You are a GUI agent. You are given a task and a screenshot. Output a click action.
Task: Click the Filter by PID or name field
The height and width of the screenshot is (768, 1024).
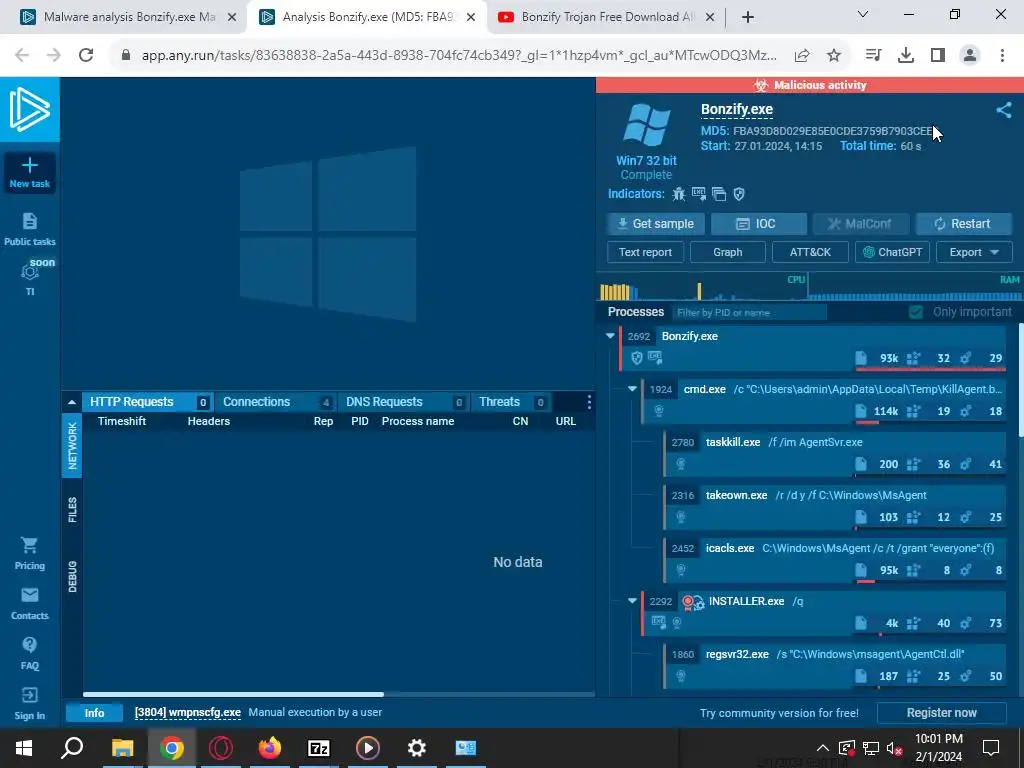pyautogui.click(x=749, y=312)
